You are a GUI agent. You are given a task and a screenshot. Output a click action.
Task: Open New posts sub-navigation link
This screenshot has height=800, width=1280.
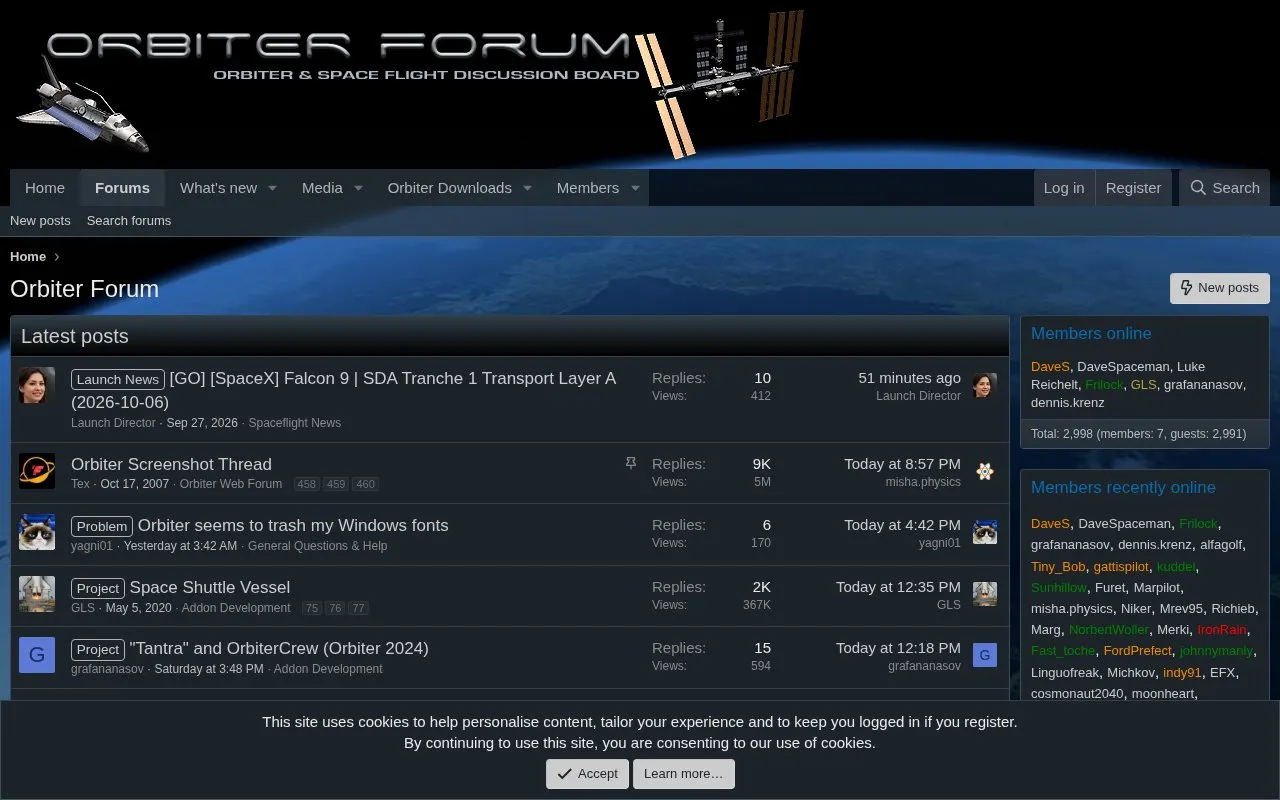[40, 220]
